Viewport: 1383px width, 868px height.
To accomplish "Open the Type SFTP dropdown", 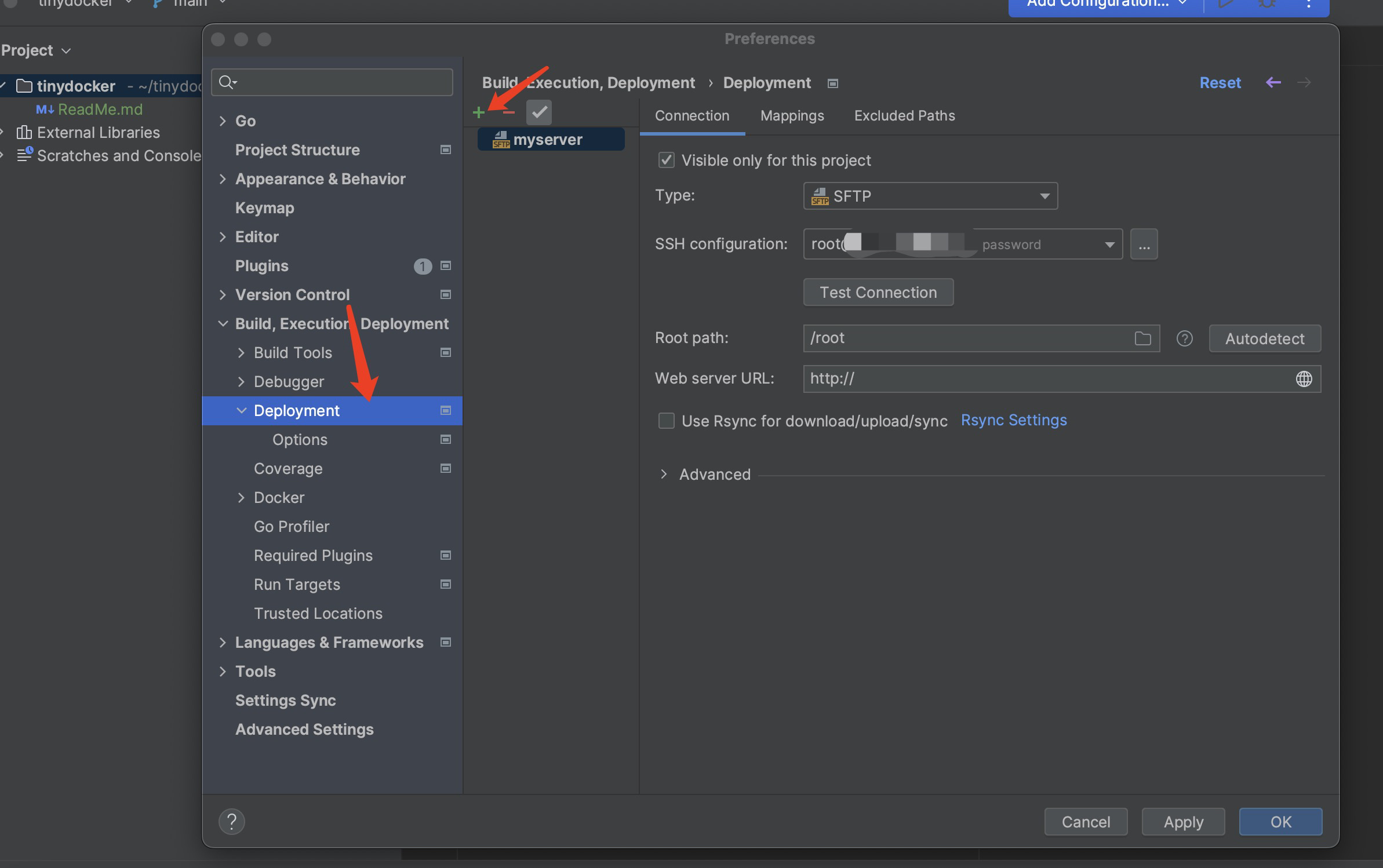I will coord(930,196).
